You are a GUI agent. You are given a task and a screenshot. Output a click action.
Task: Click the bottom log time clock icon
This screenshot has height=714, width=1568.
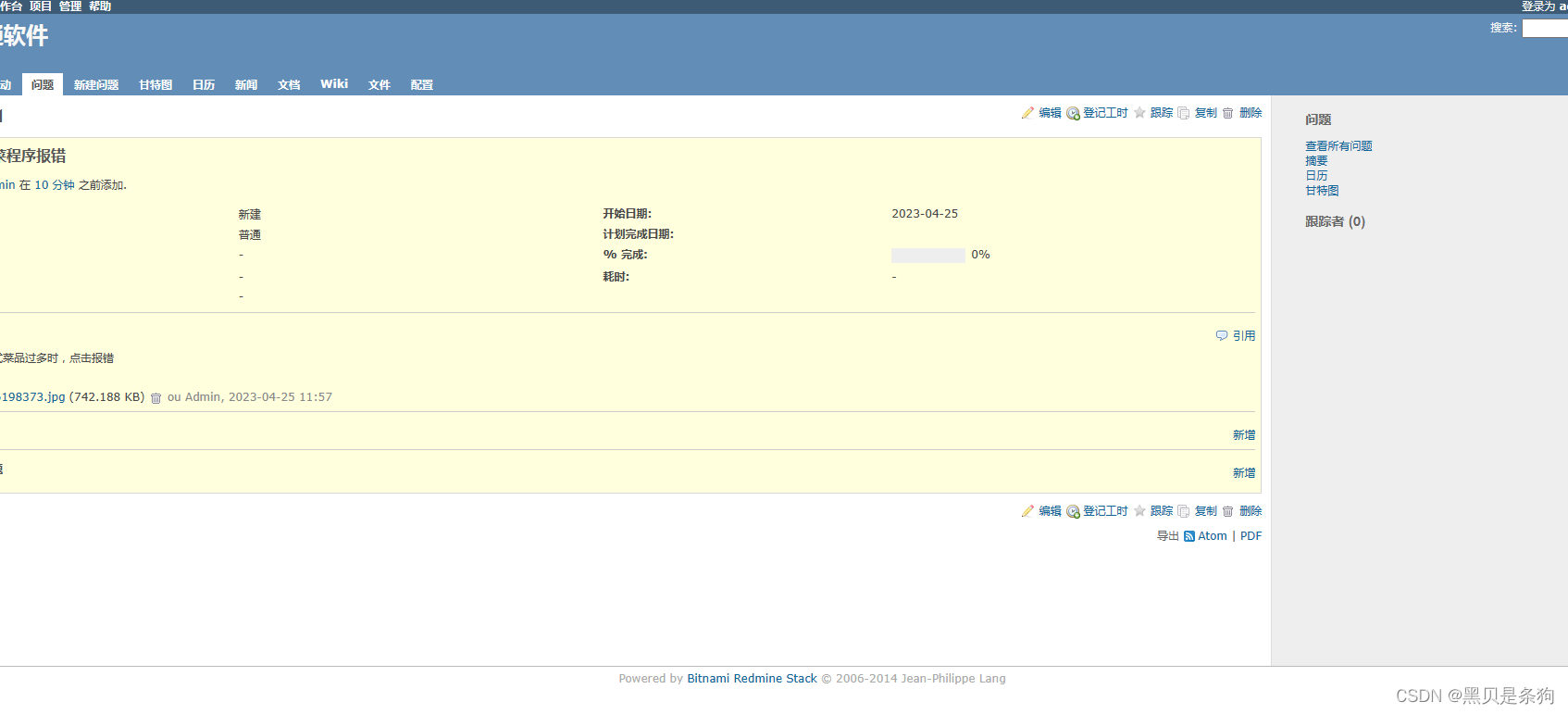[1073, 511]
